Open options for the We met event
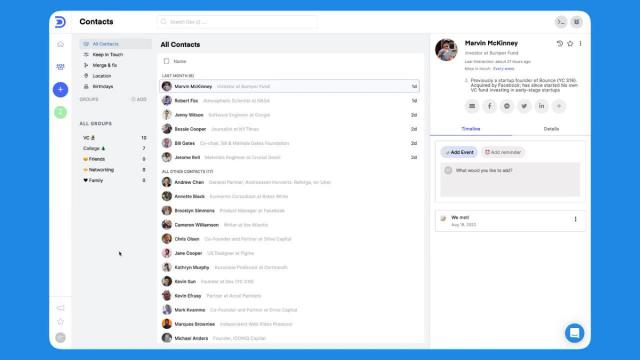This screenshot has height=360, width=640. 576,219
